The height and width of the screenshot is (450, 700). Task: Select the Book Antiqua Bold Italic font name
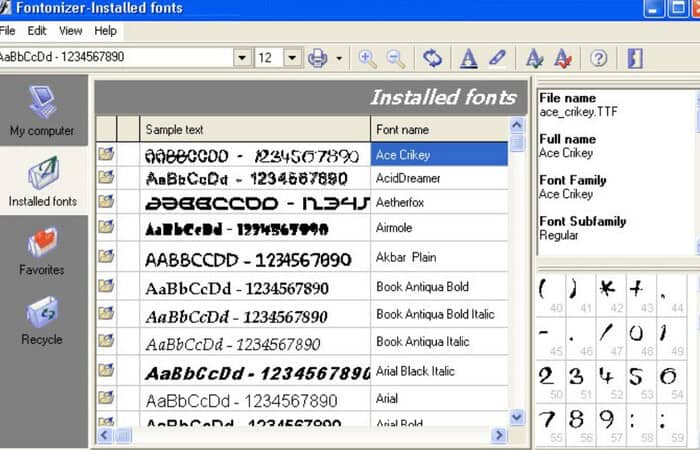pyautogui.click(x=435, y=314)
